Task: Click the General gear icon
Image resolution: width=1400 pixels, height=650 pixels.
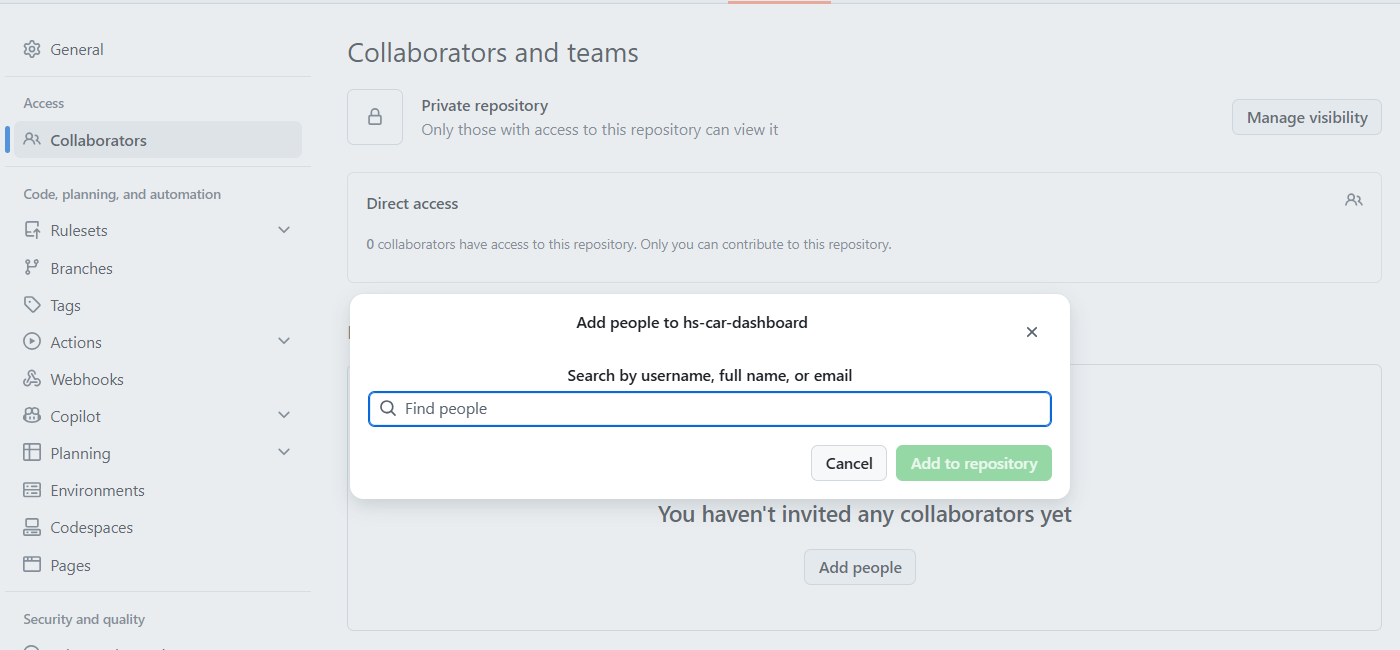Action: pos(32,49)
